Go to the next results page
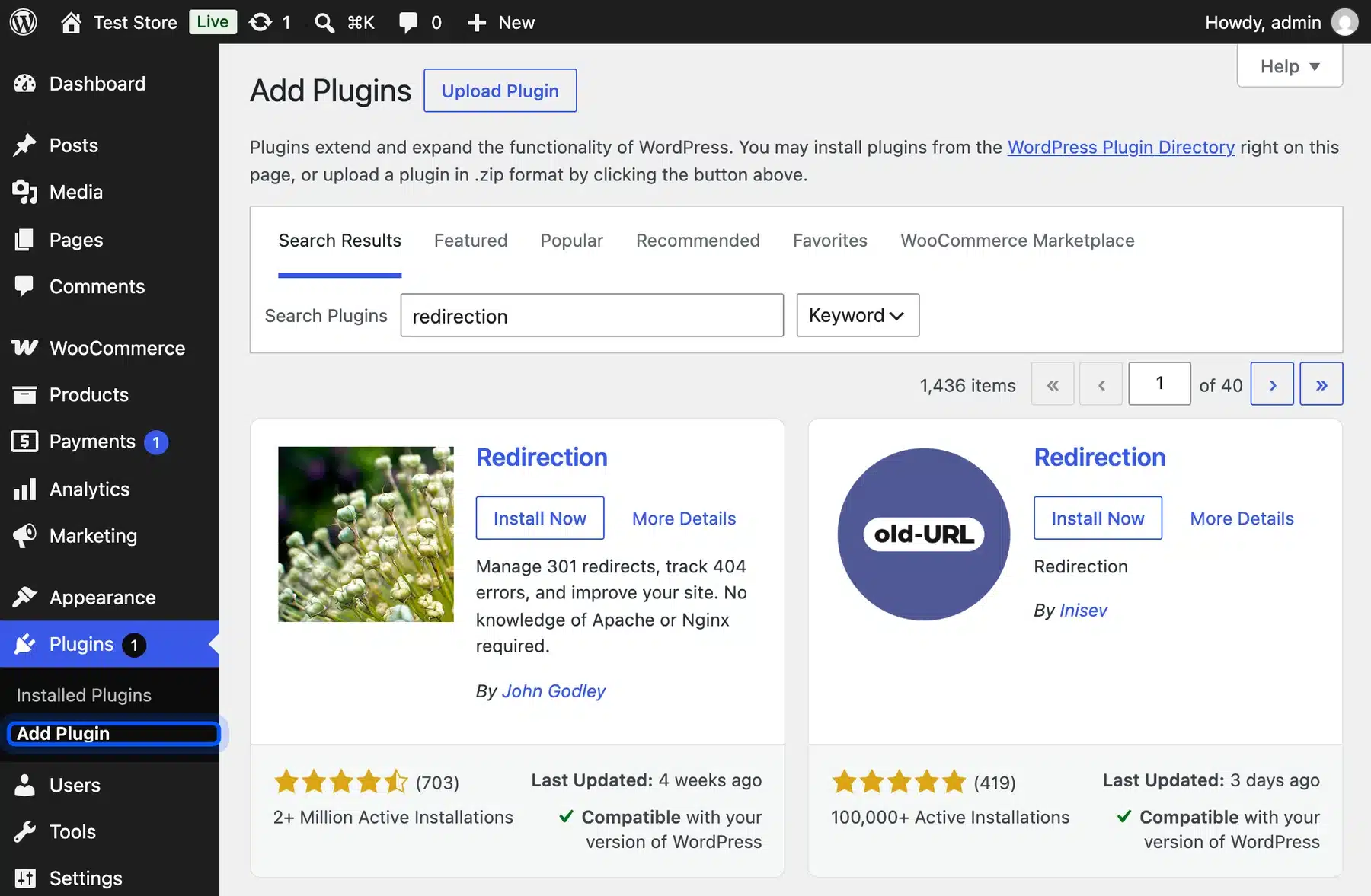 [1272, 384]
